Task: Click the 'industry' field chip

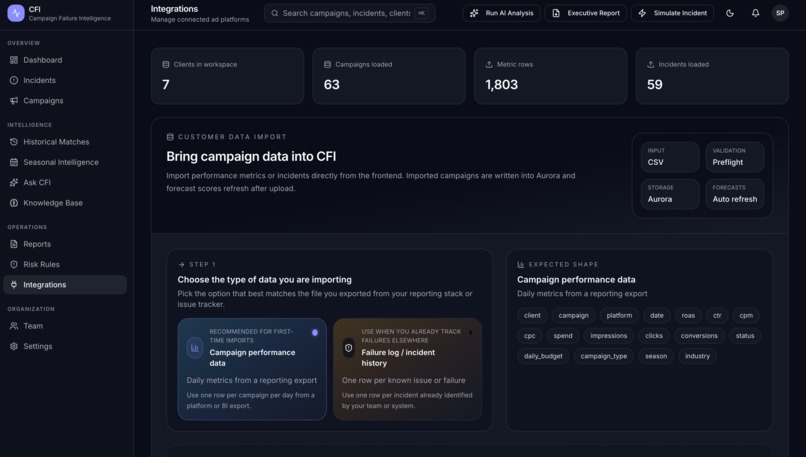Action: pyautogui.click(x=698, y=356)
